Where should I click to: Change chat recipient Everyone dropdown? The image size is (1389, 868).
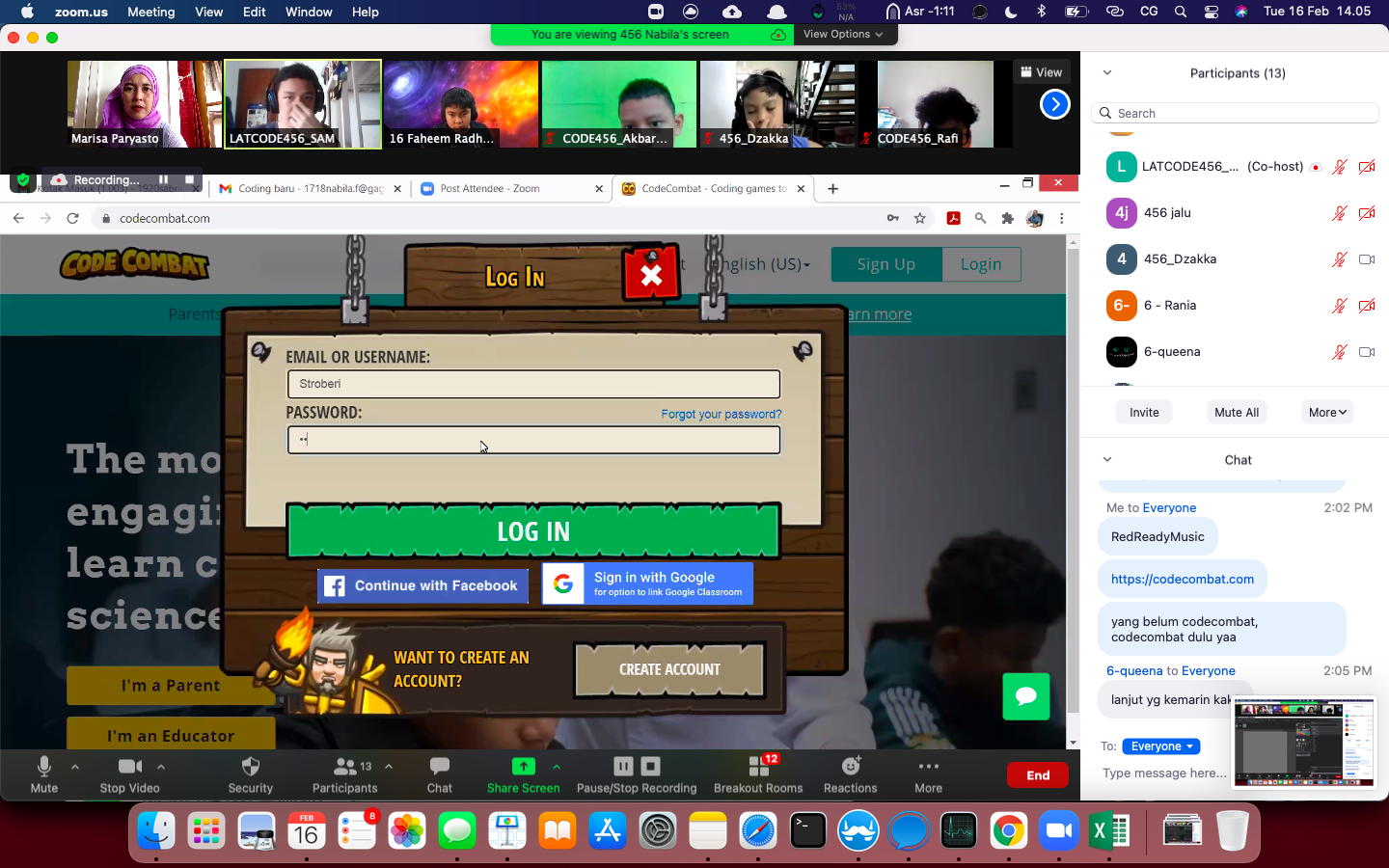click(1162, 746)
